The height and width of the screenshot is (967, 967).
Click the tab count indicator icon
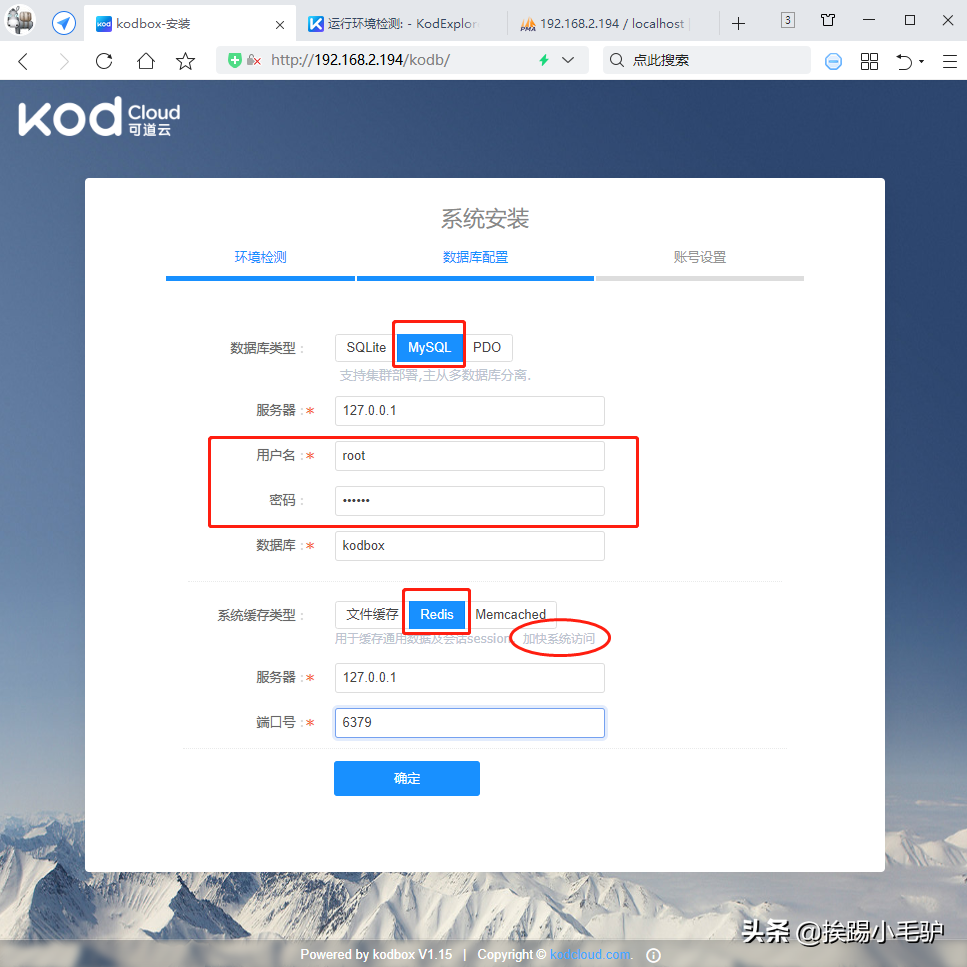point(788,20)
